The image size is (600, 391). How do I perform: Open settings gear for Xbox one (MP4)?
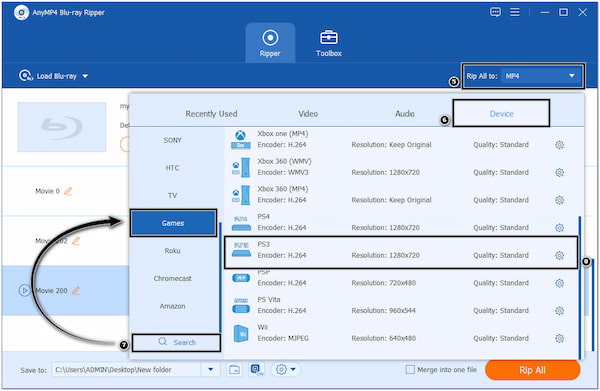coord(559,145)
